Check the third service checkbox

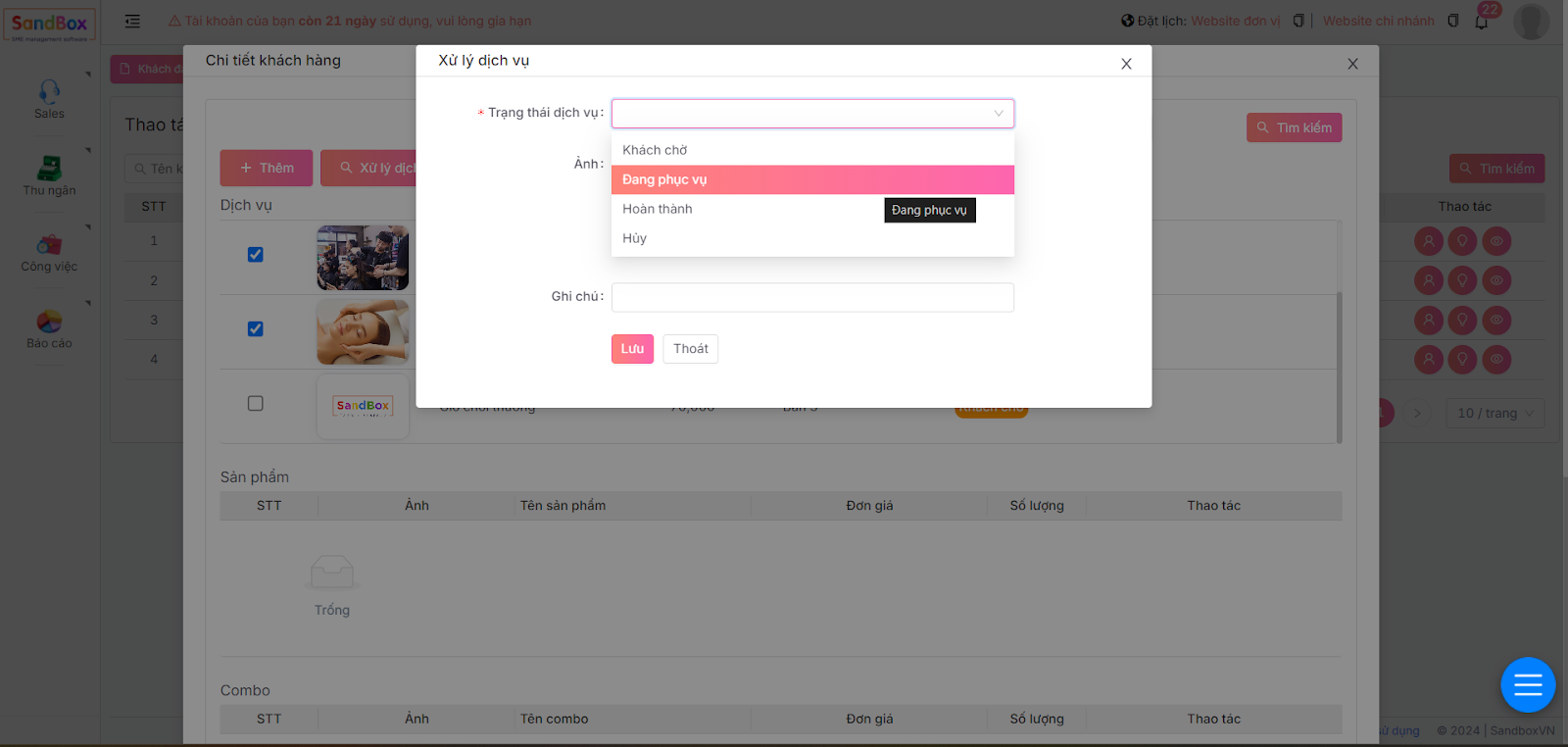point(256,404)
